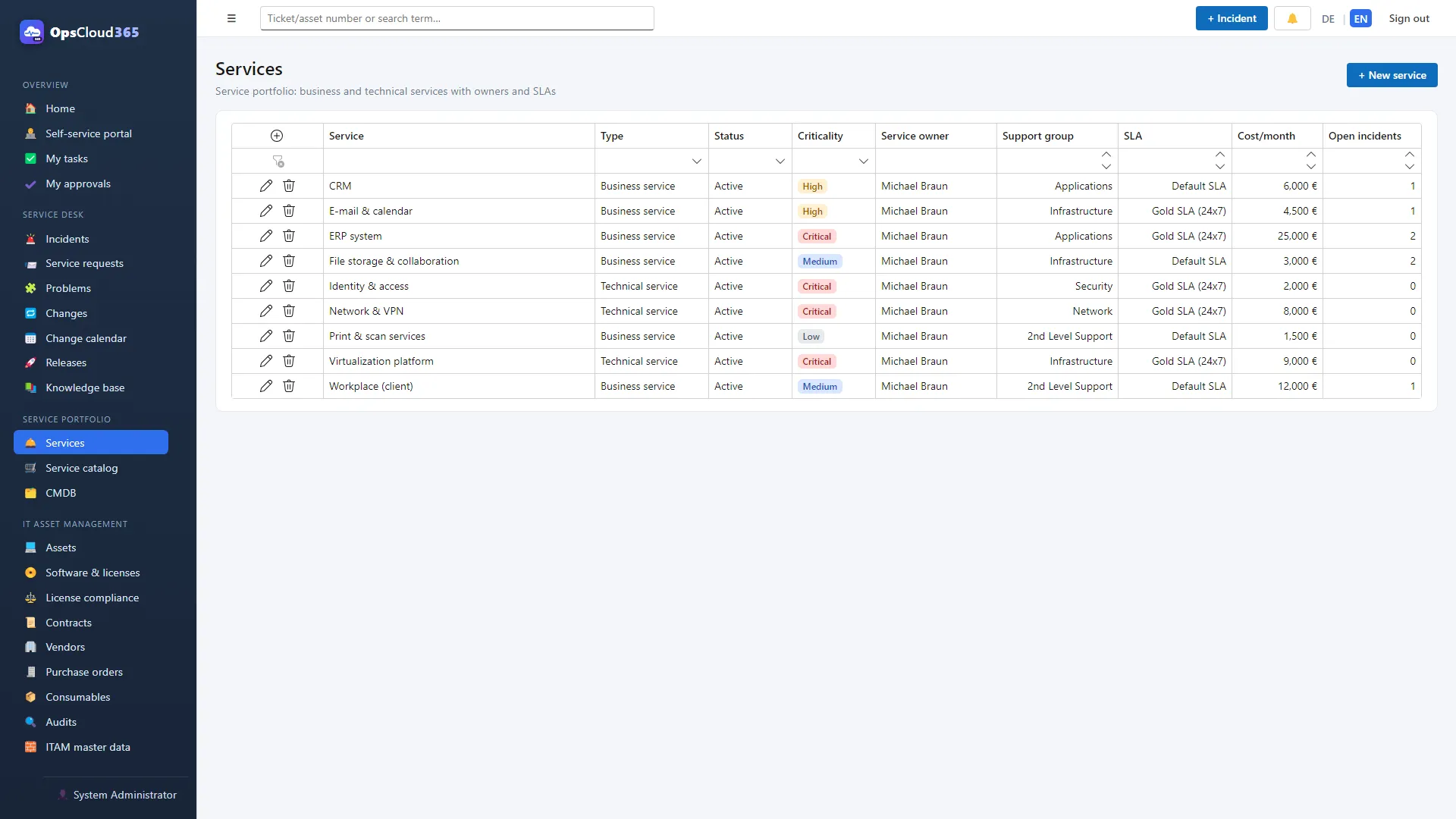Edit Print & scan services row
The image size is (1456, 819).
click(266, 336)
